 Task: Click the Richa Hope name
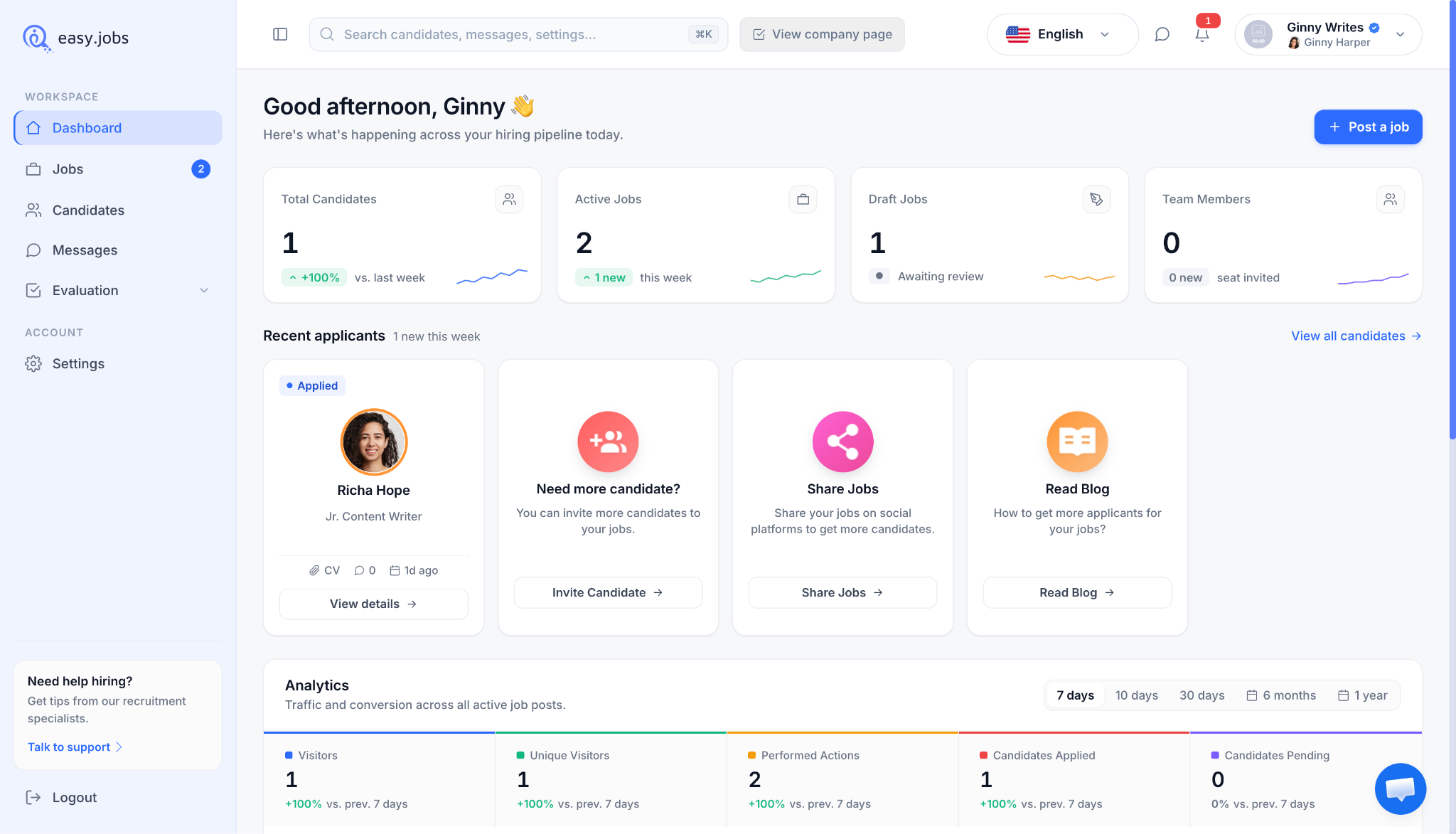tap(373, 490)
